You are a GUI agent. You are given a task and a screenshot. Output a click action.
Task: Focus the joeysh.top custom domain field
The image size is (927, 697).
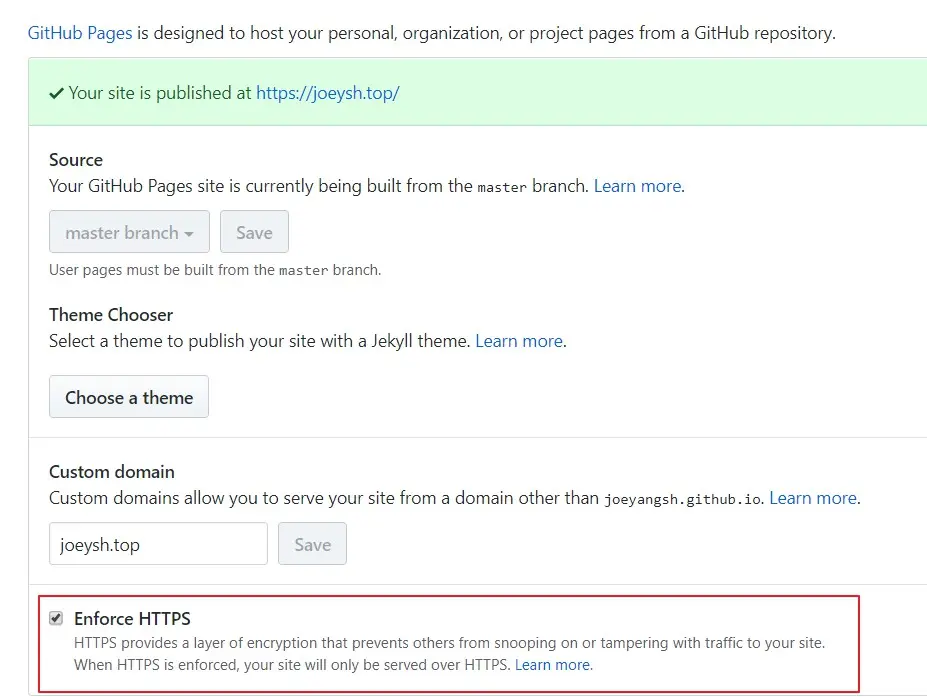pos(158,544)
